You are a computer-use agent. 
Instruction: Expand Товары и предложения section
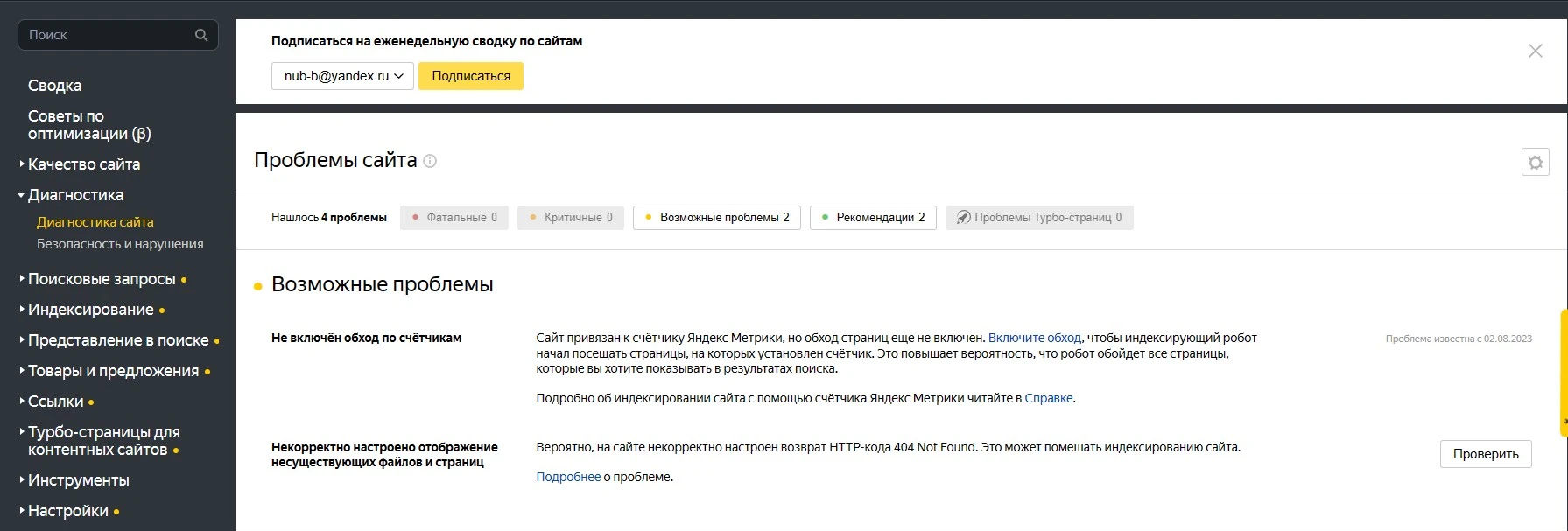(x=114, y=371)
